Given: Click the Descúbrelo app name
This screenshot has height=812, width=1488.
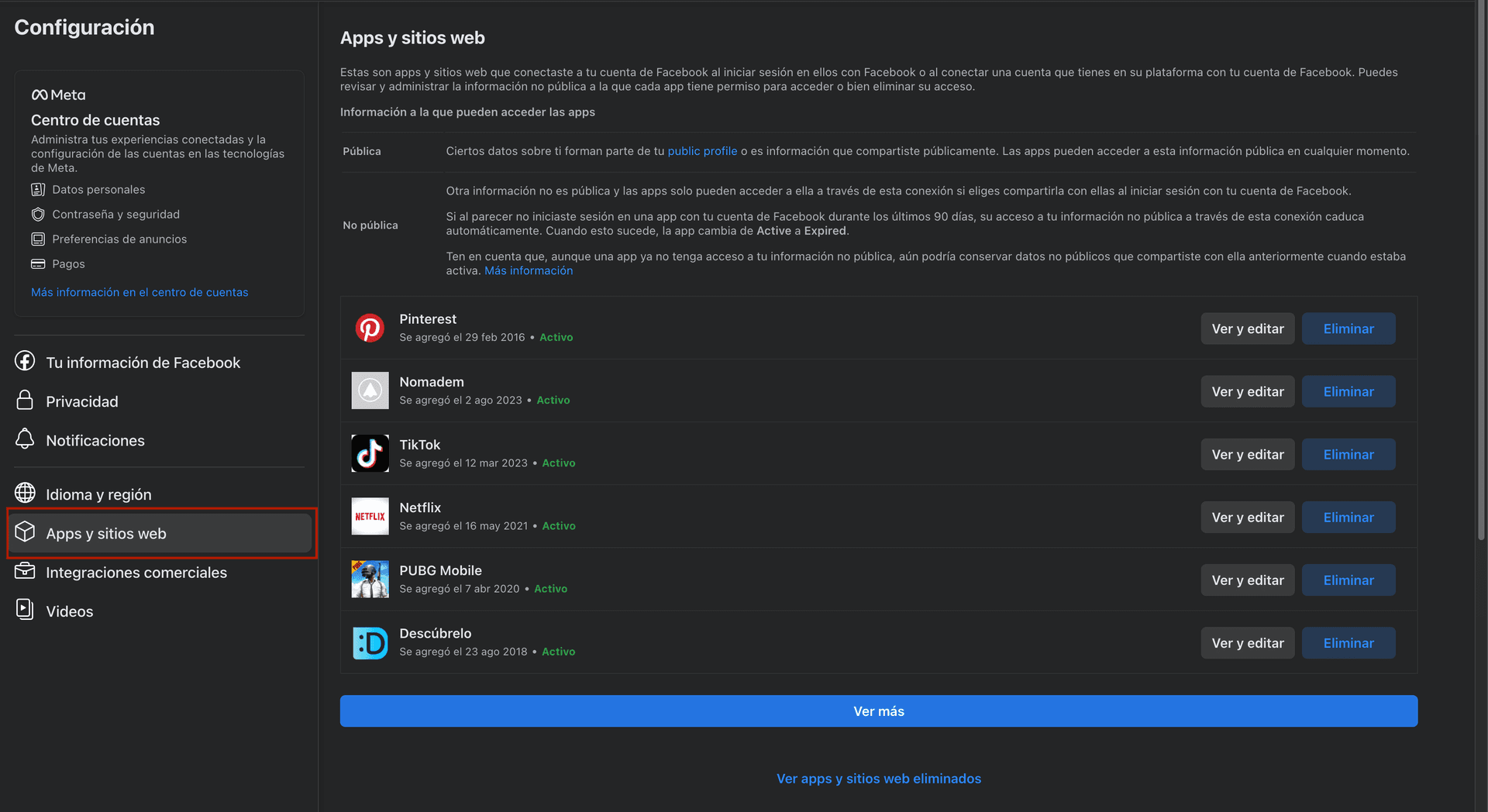Looking at the screenshot, I should pos(436,633).
